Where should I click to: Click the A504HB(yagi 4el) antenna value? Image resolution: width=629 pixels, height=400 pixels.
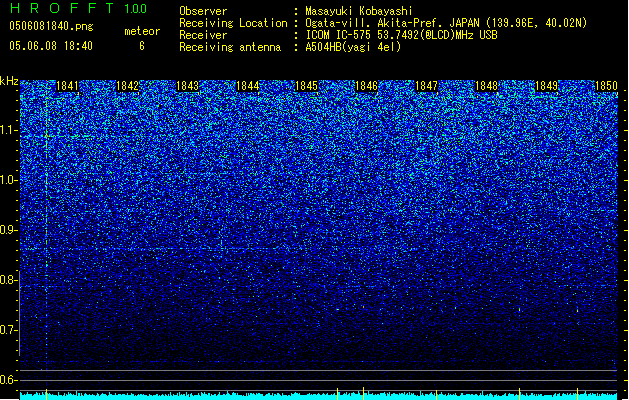(353, 47)
